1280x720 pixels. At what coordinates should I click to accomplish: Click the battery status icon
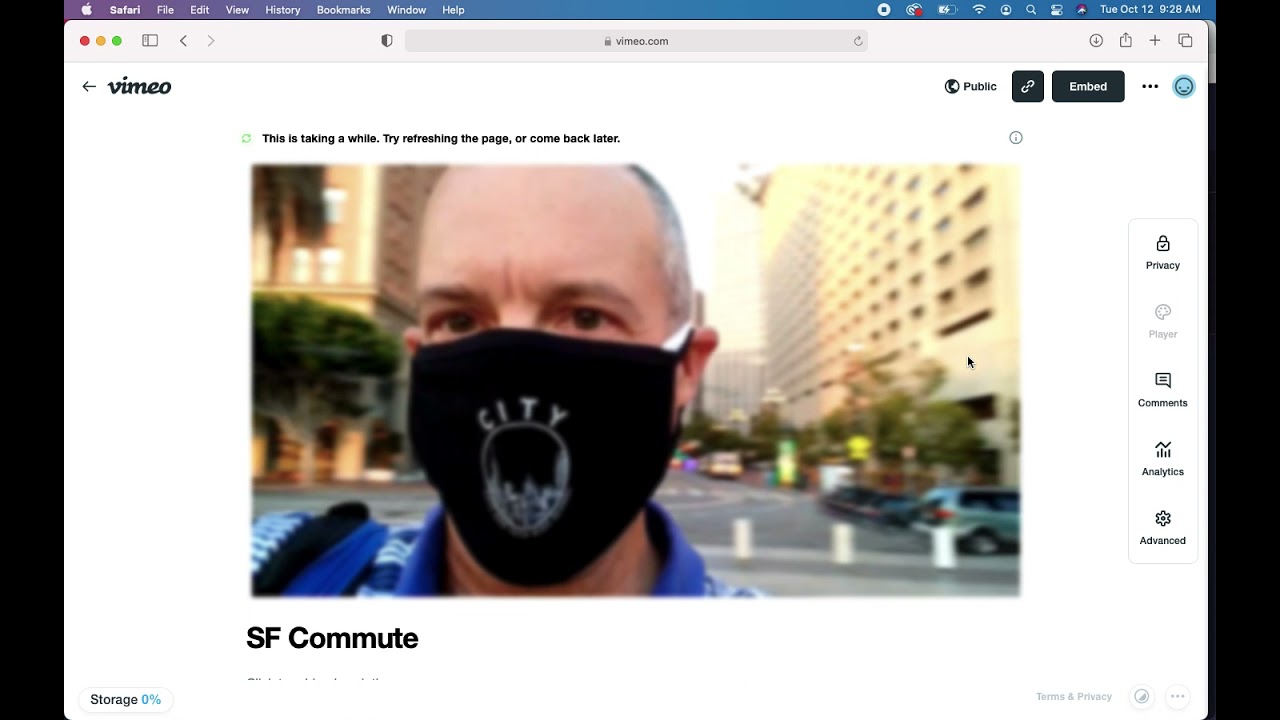pos(947,10)
